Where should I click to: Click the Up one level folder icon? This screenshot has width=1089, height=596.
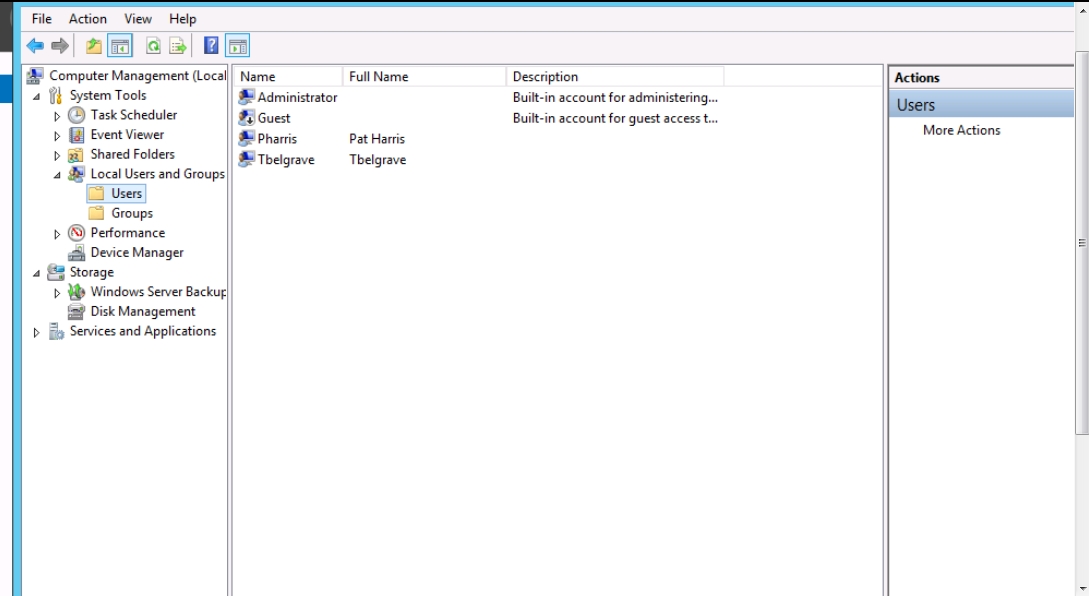pyautogui.click(x=93, y=47)
